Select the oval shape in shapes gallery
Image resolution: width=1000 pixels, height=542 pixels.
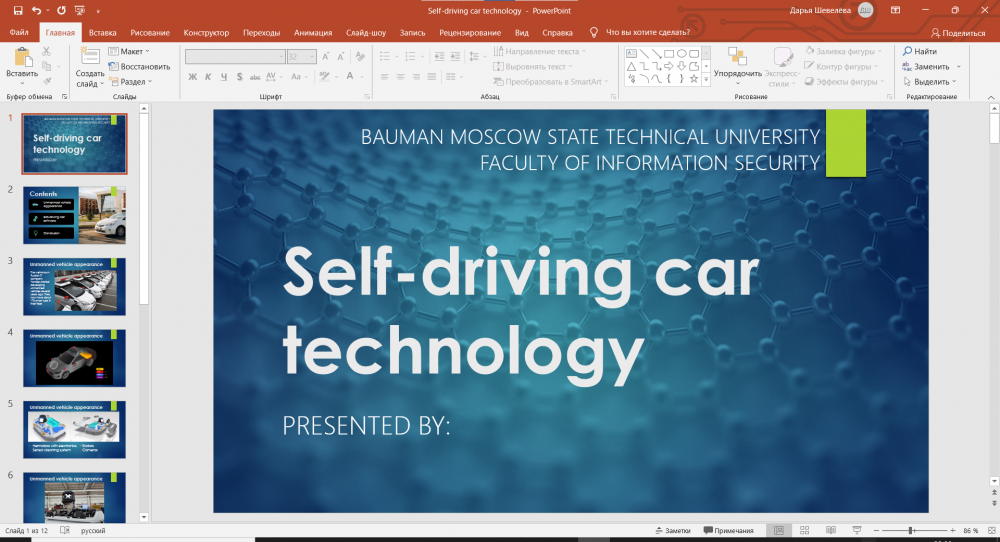point(681,54)
